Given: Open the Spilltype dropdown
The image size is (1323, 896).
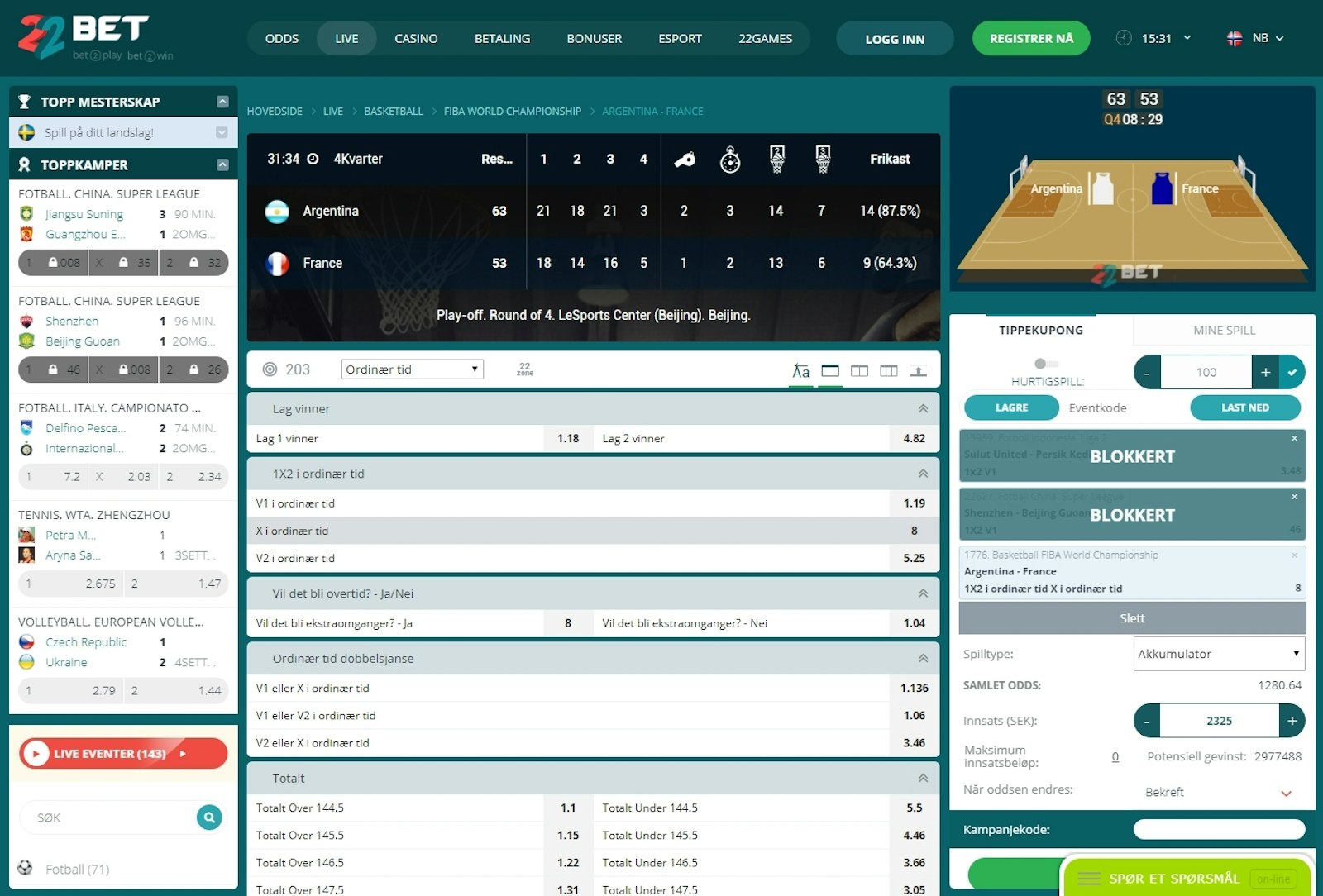Looking at the screenshot, I should click(x=1217, y=653).
